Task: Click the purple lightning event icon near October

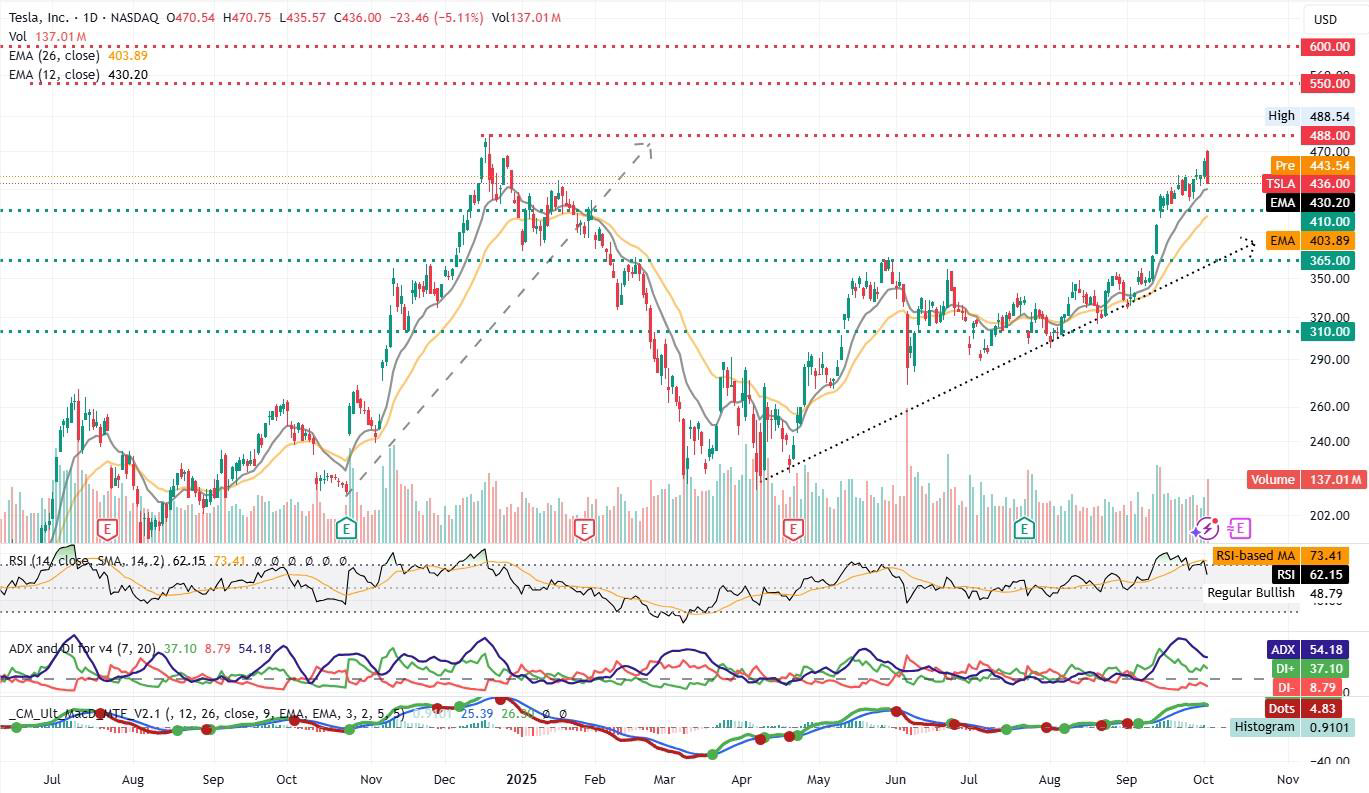Action: (1206, 528)
